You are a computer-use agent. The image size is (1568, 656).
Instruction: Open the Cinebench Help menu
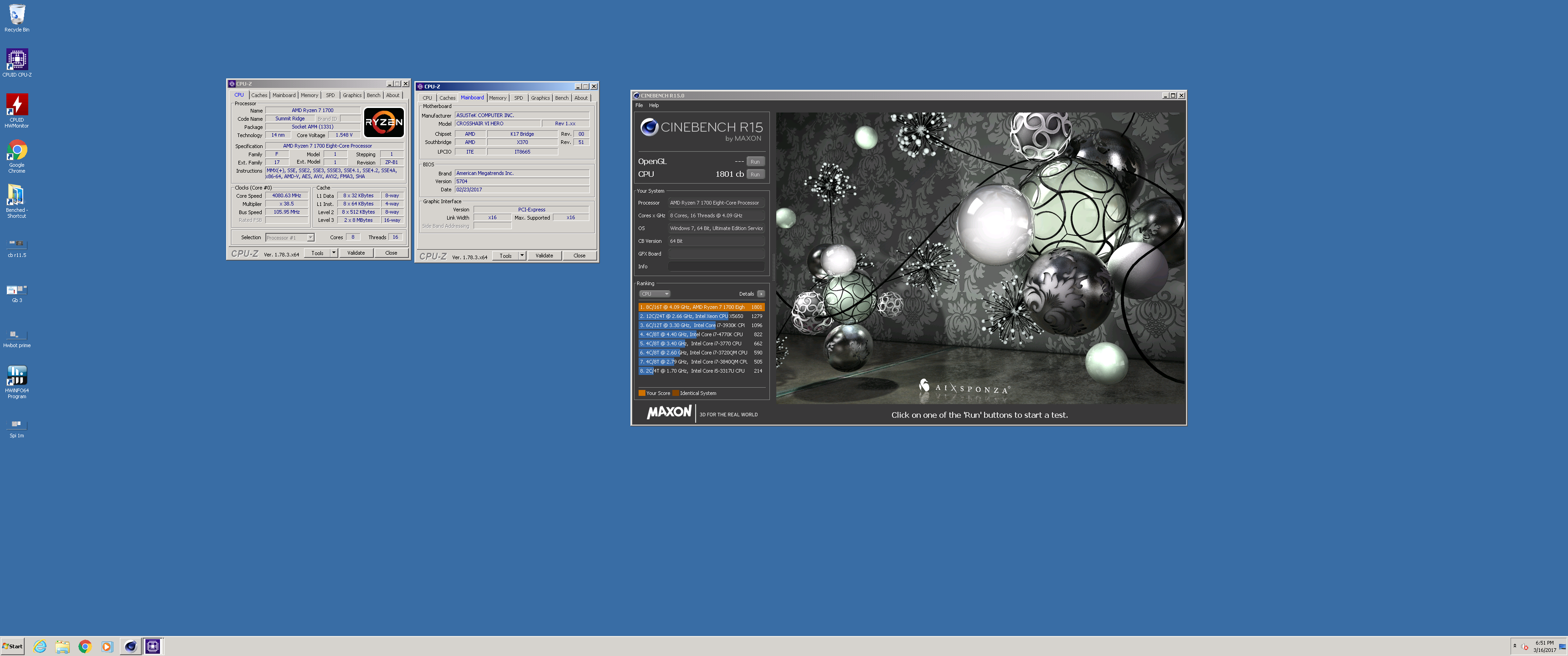(654, 105)
